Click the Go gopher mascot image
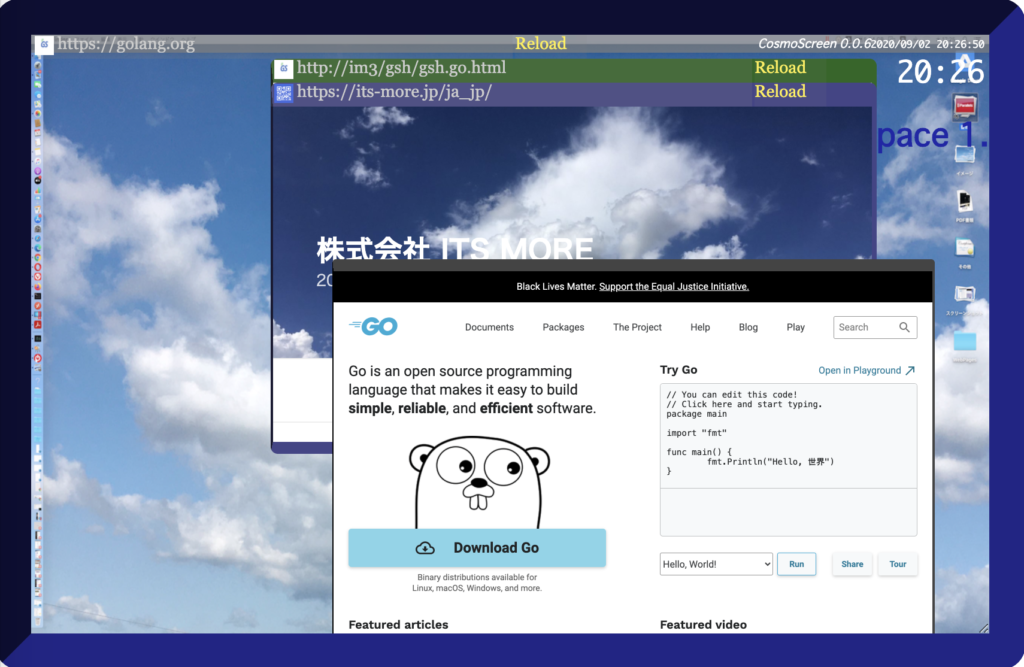Screen dimensions: 1024x667 479,479
